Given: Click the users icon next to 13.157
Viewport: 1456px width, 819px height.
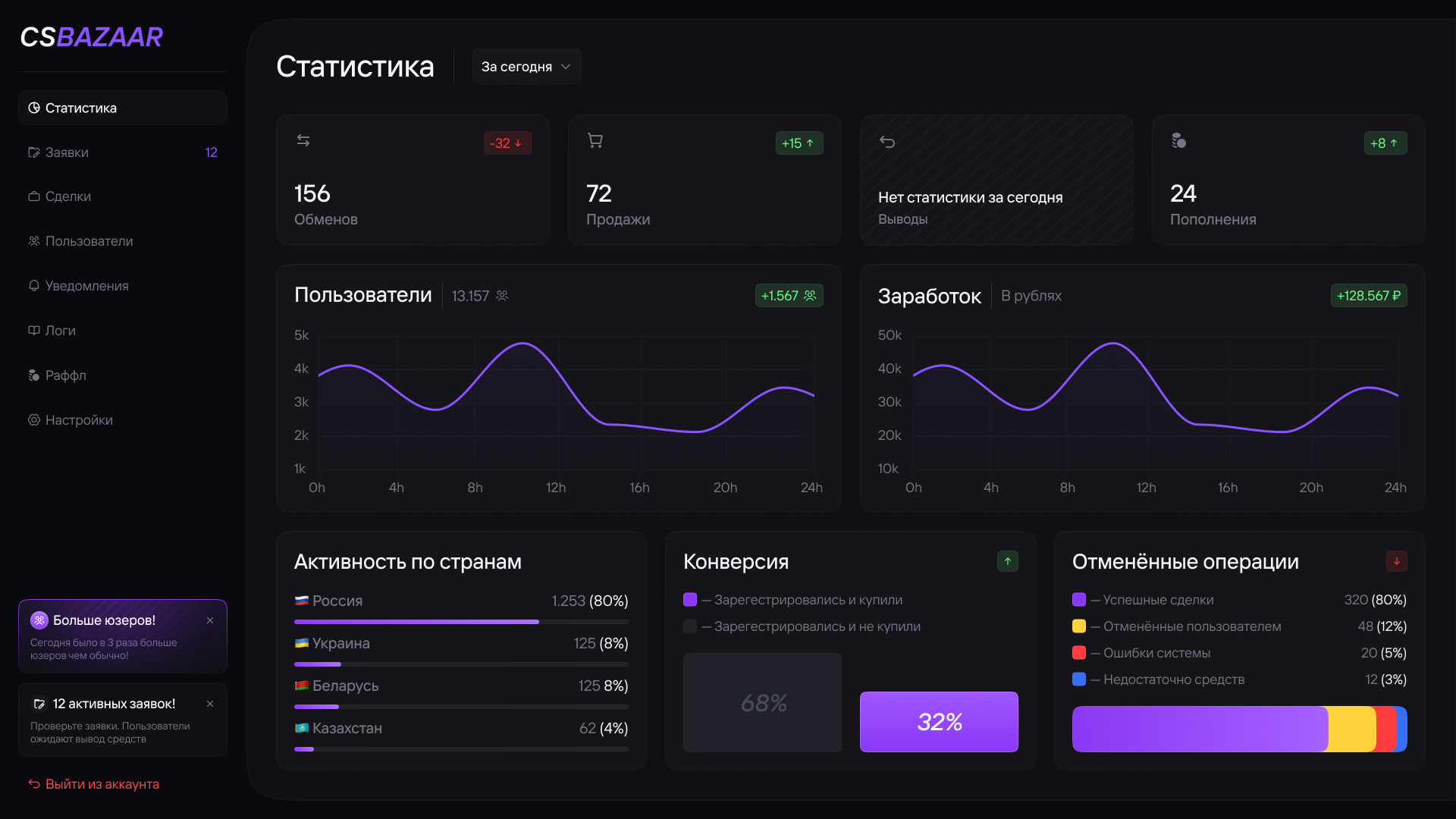Looking at the screenshot, I should pos(502,296).
